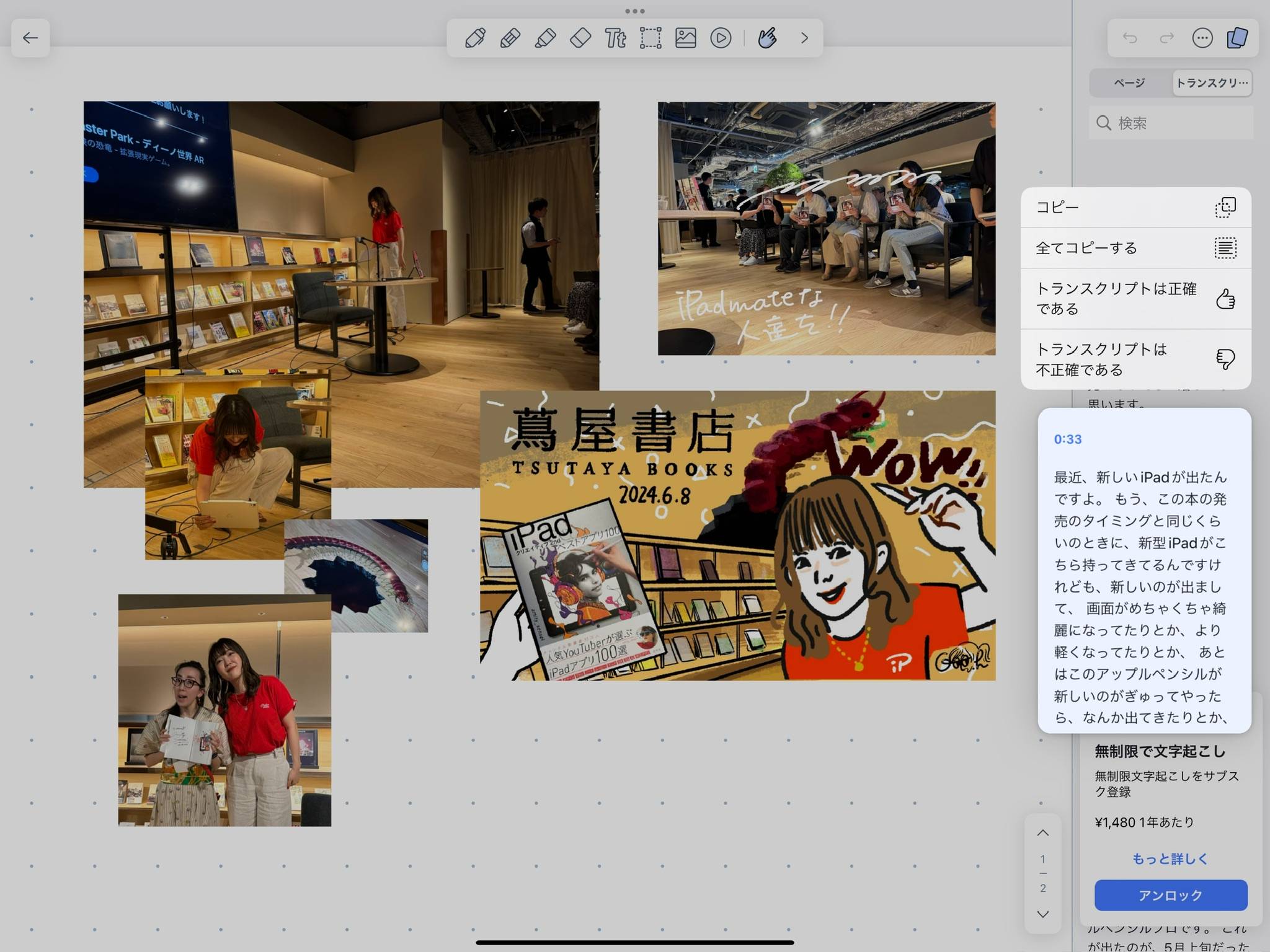Jump to page 1 in page indicator
This screenshot has width=1270, height=952.
[x=1043, y=859]
